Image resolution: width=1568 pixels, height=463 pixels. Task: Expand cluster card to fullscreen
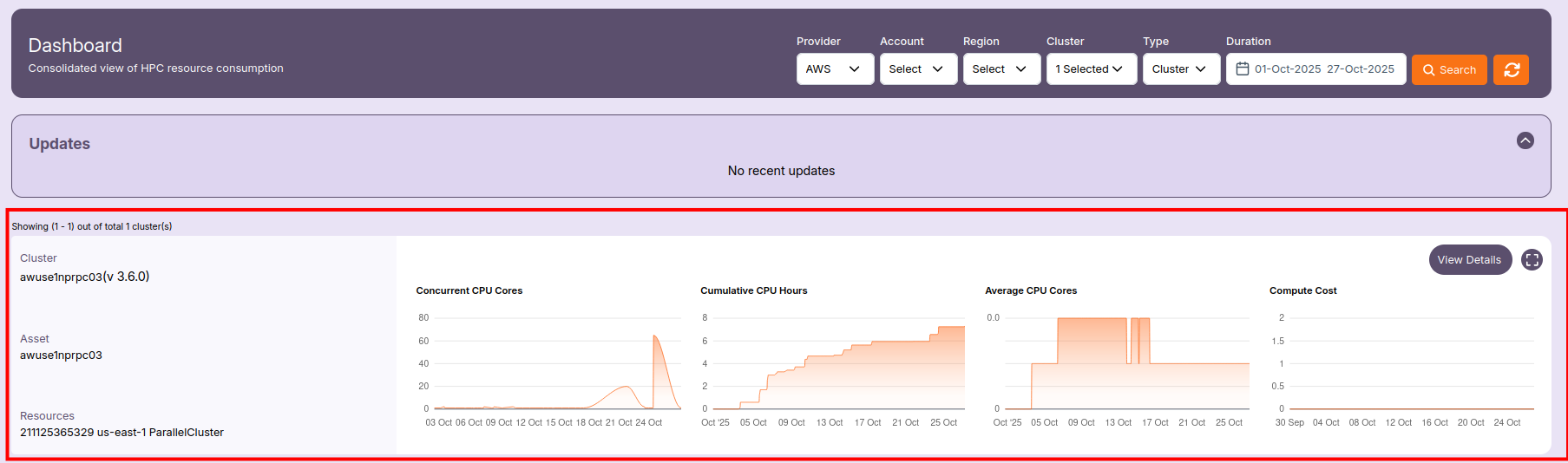pos(1532,259)
